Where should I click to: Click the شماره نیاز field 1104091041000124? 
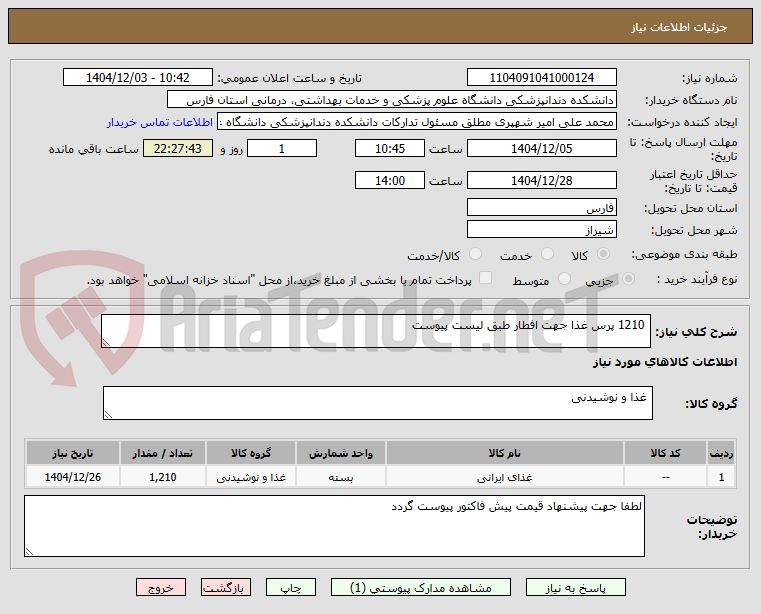(542, 78)
